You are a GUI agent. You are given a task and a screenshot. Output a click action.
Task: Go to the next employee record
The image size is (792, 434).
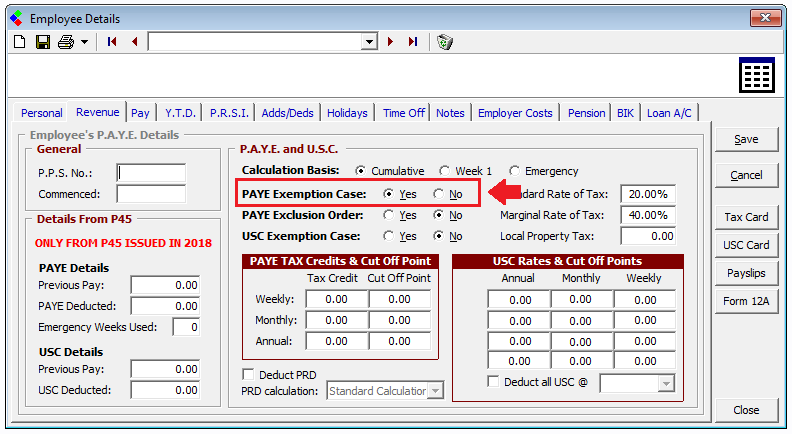[391, 42]
